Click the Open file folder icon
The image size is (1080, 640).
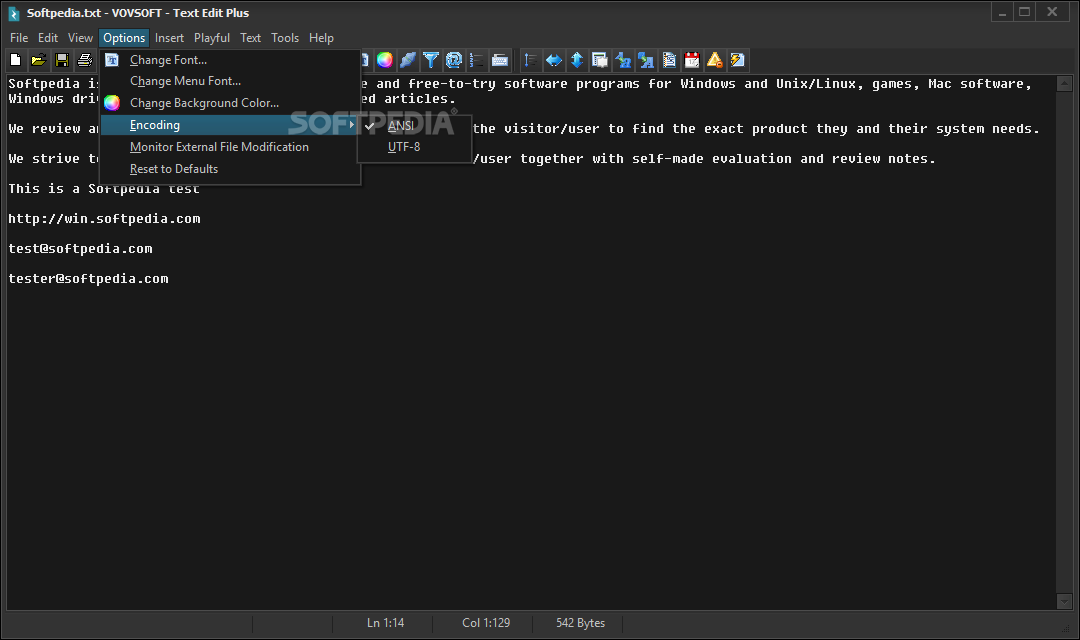(x=39, y=61)
